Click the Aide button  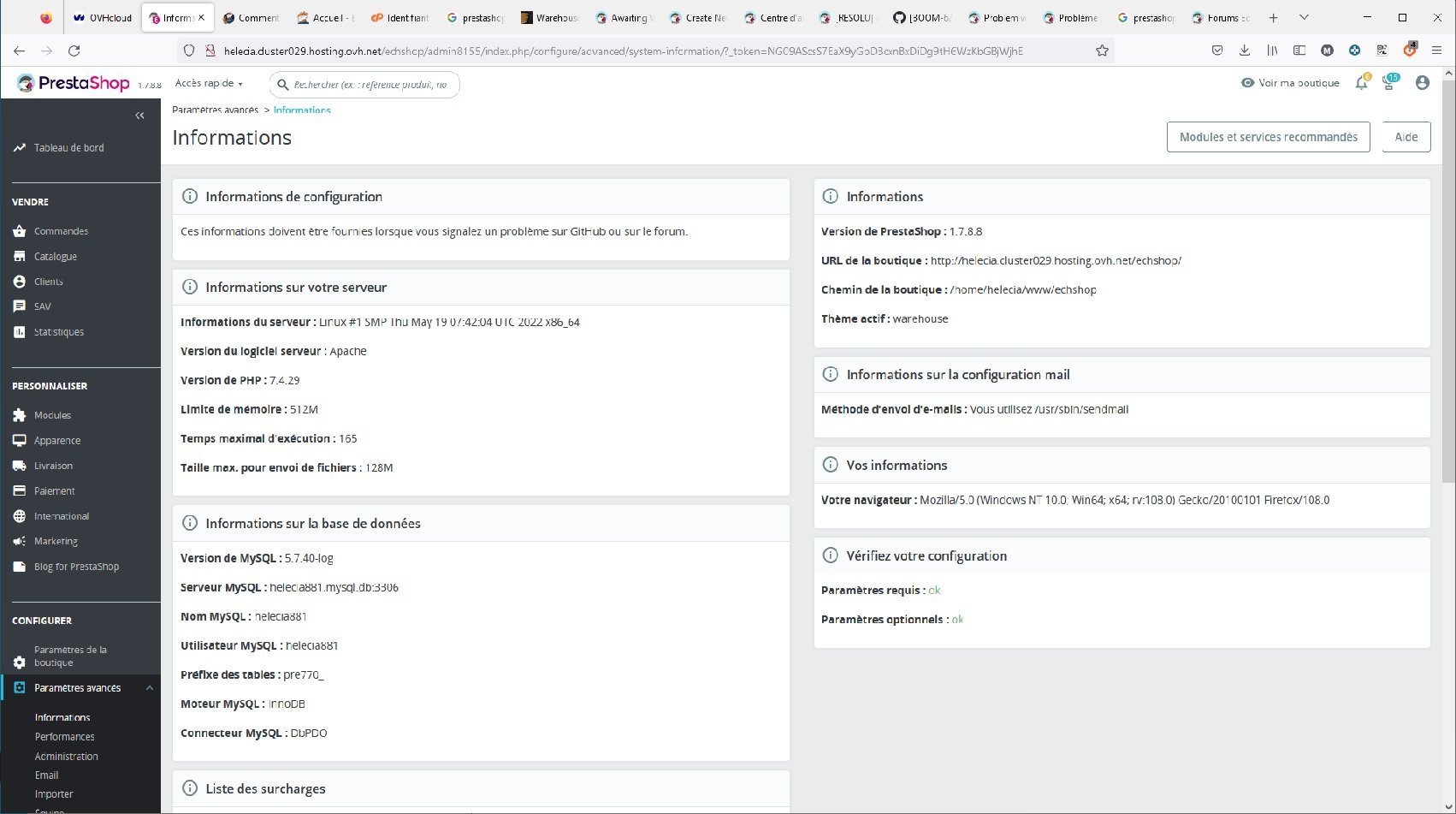[1406, 137]
